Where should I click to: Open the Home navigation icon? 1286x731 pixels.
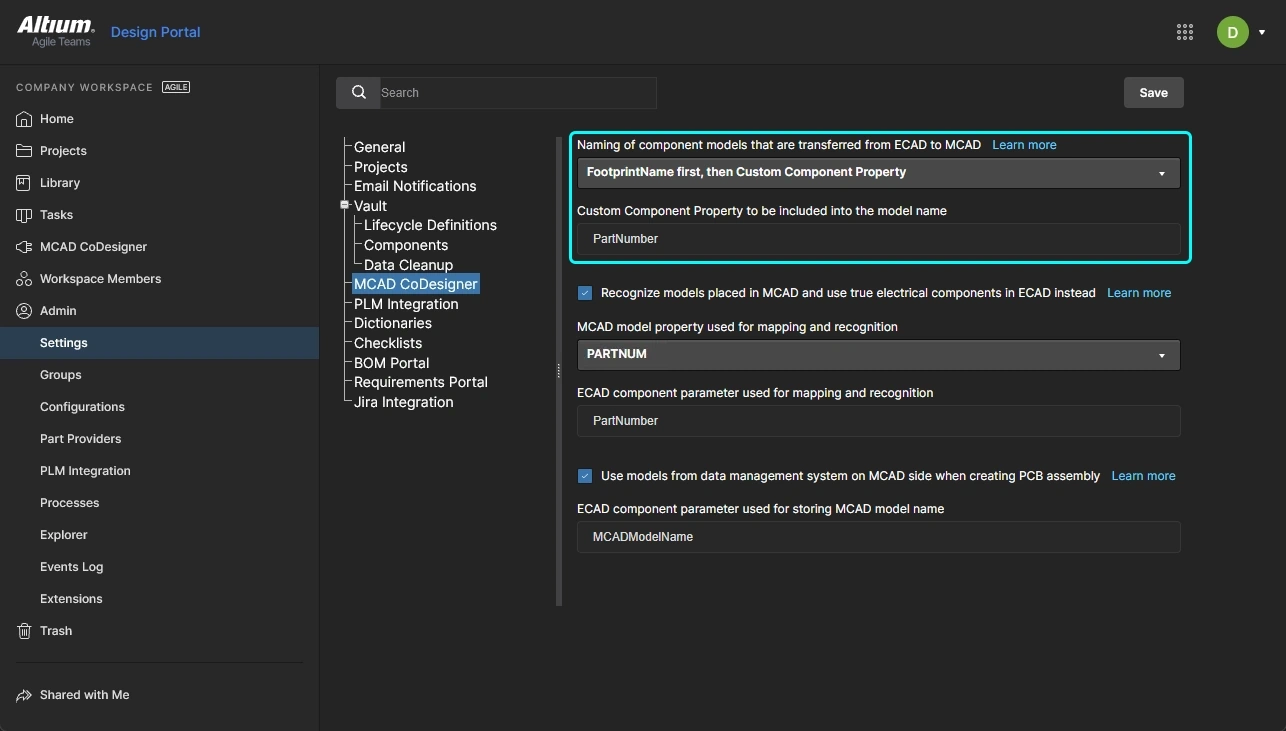pyautogui.click(x=24, y=119)
